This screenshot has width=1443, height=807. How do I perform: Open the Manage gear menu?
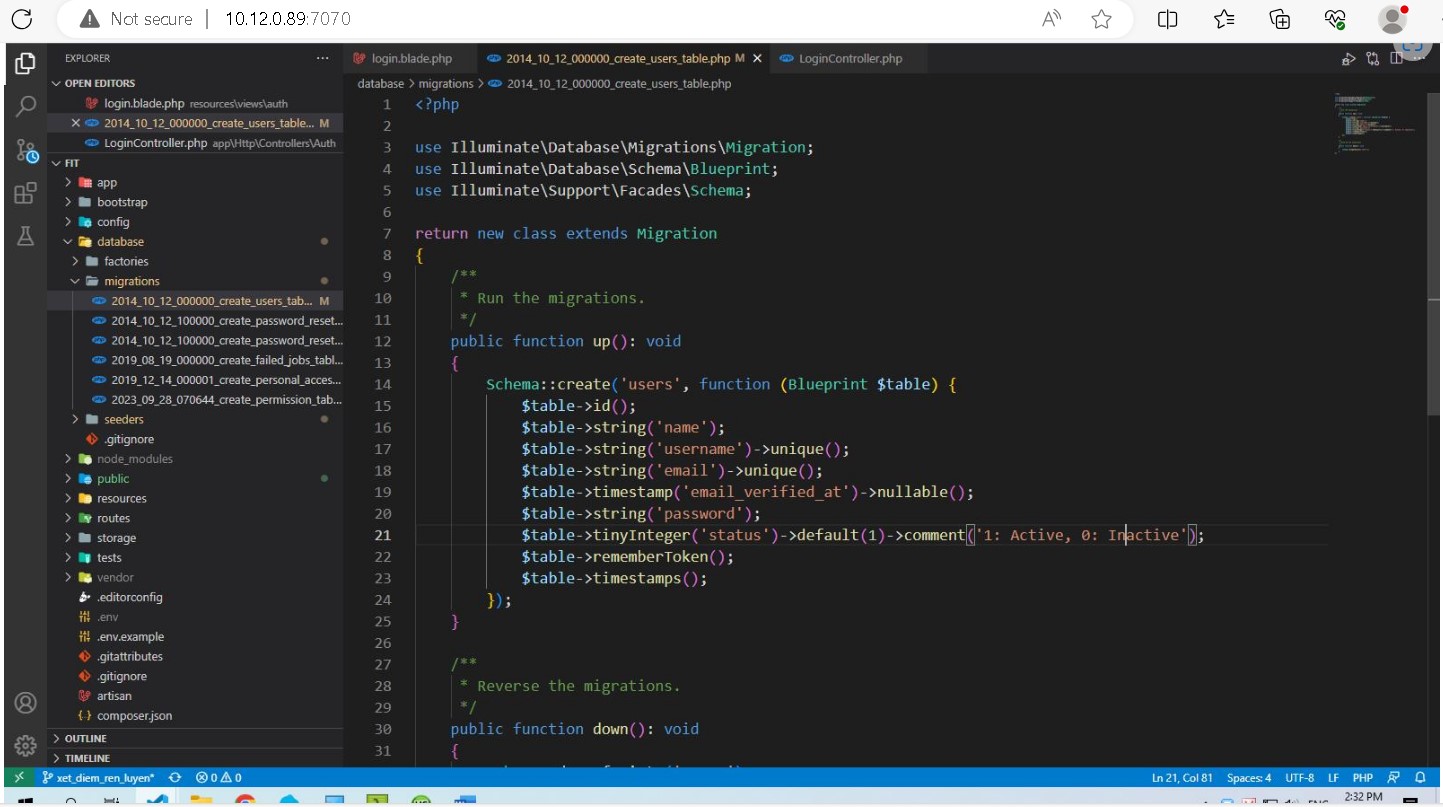(x=26, y=745)
